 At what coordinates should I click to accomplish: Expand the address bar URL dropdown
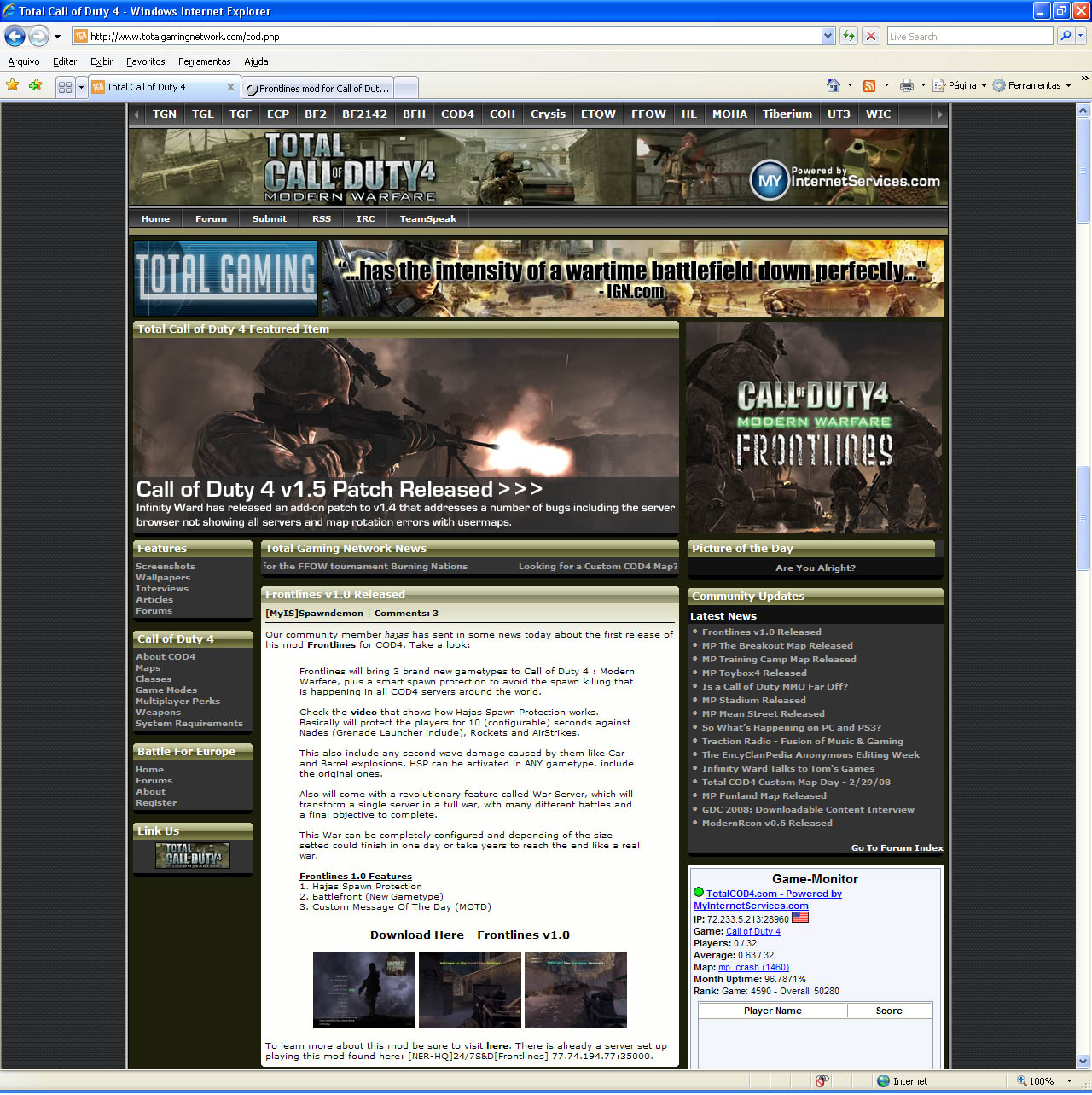(x=828, y=36)
